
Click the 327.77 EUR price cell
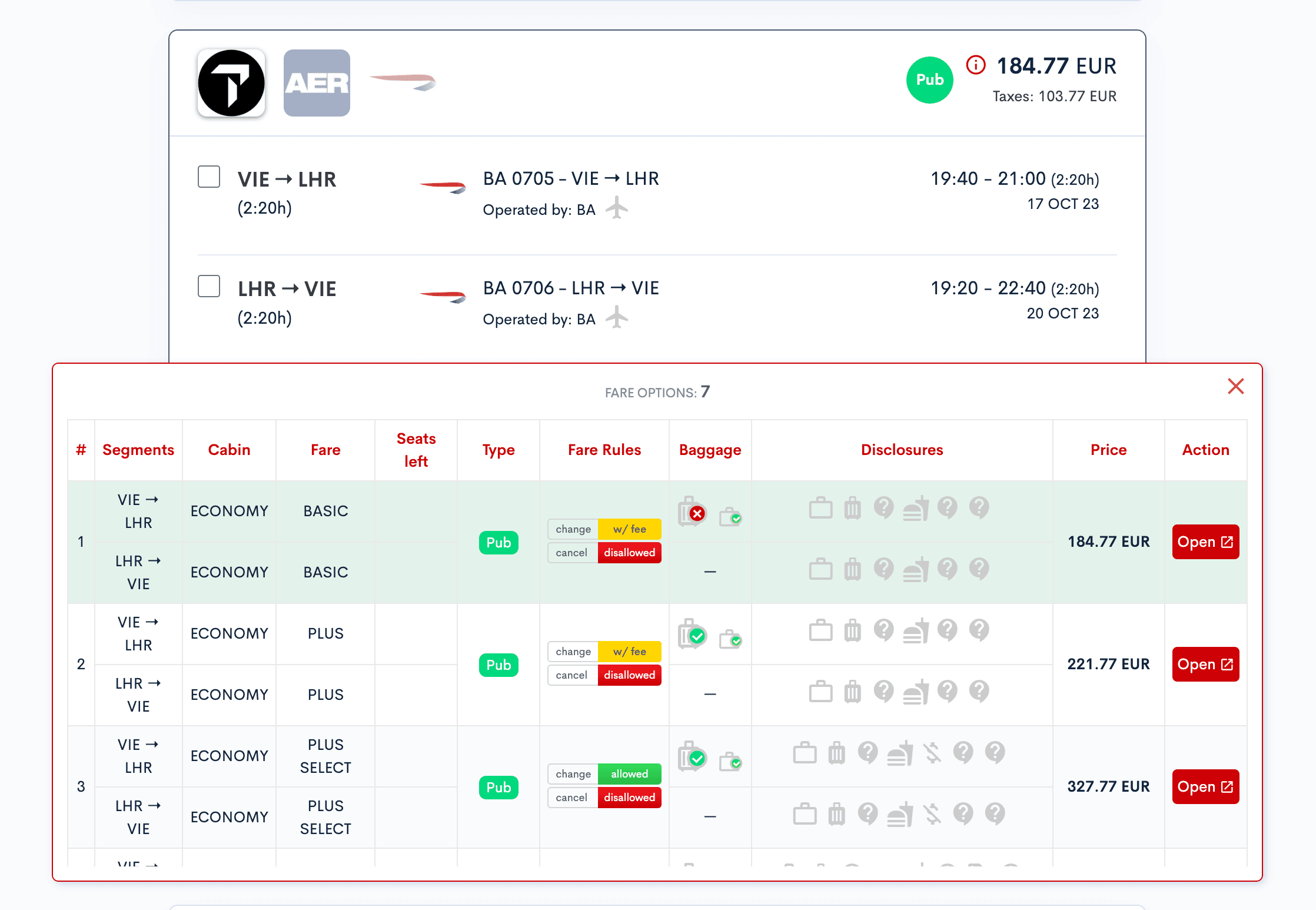point(1108,786)
